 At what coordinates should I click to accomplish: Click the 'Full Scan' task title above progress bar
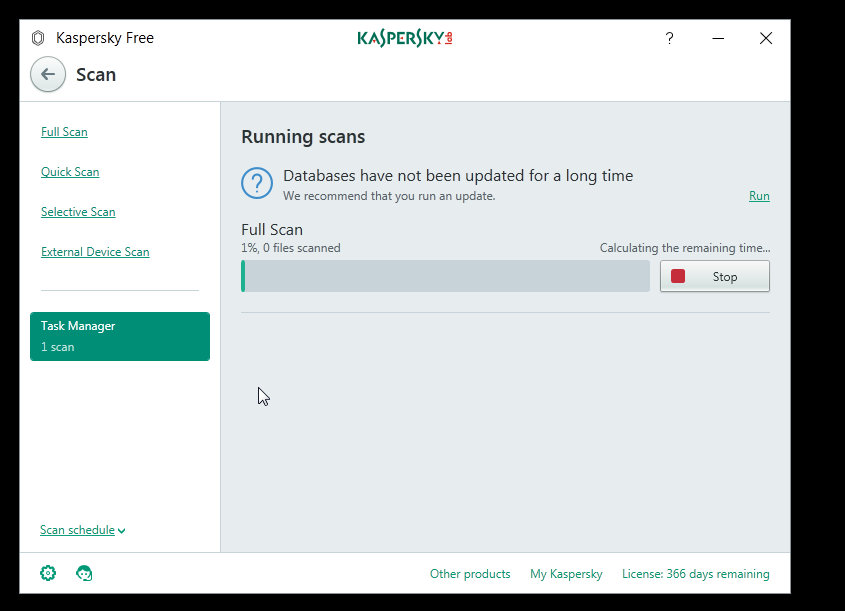[272, 230]
